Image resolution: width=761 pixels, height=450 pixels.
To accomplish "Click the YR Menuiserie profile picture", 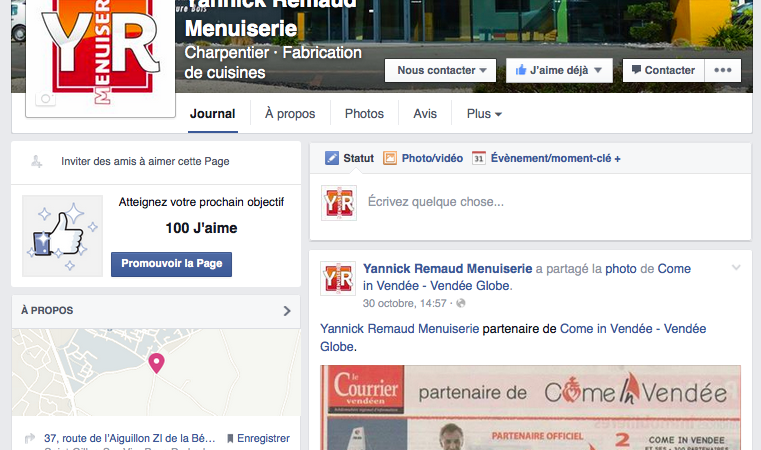I will pyautogui.click(x=100, y=55).
